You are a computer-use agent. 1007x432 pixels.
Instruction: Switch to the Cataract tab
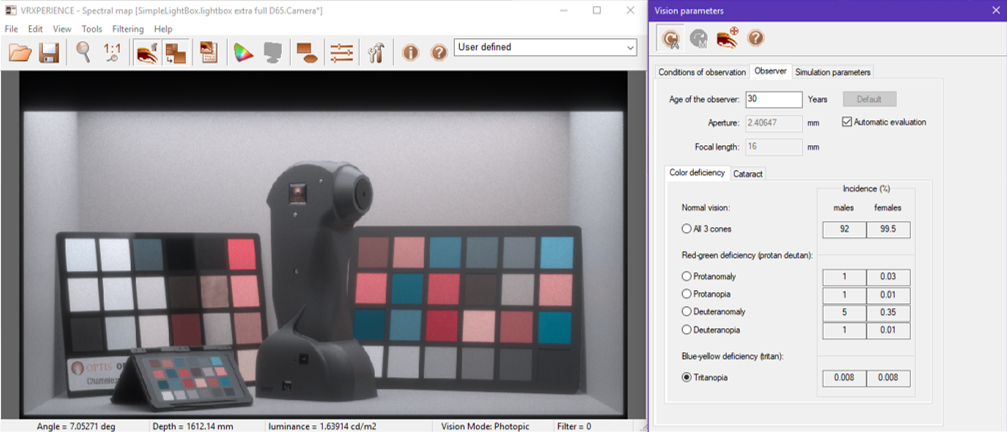coord(749,173)
